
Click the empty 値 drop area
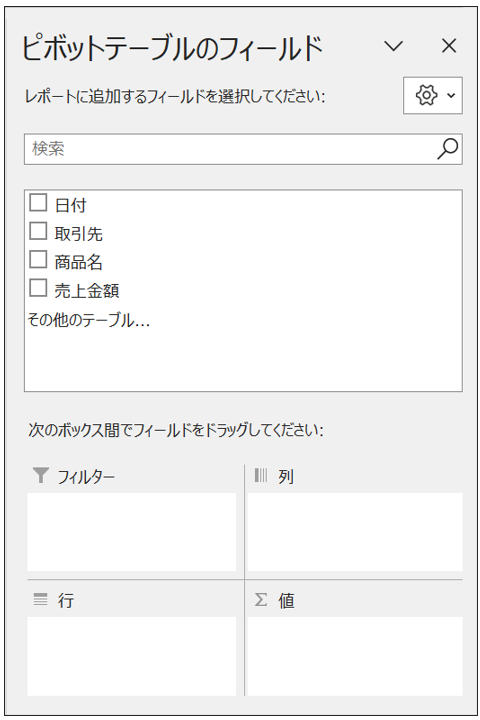tap(355, 656)
